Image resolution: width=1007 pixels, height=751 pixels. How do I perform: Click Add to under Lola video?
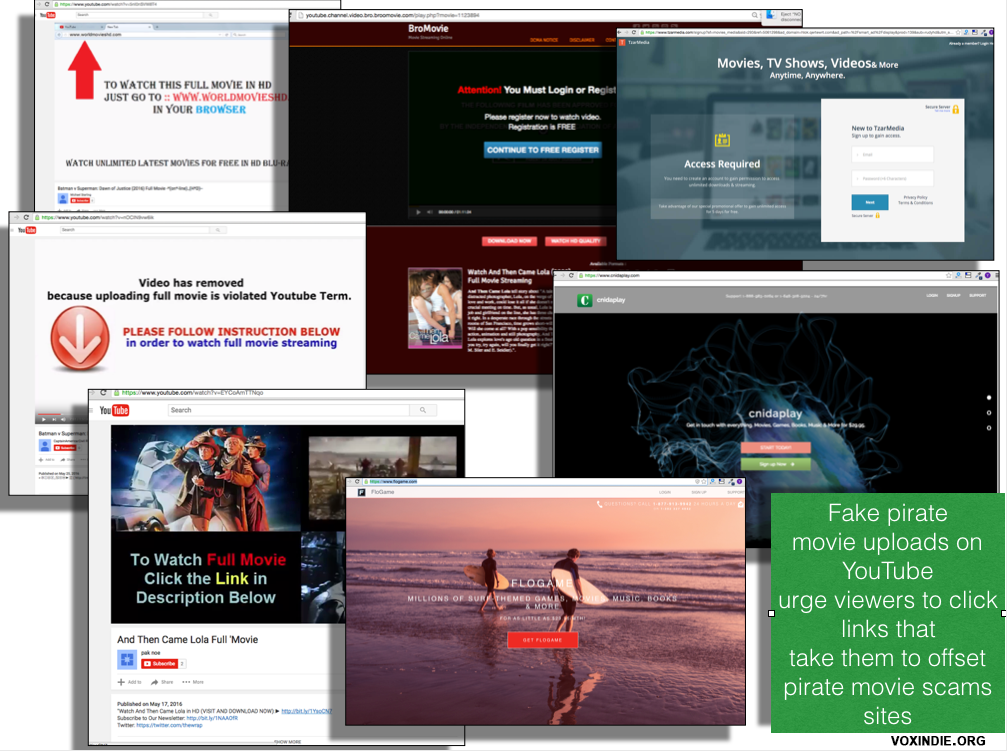[x=130, y=682]
